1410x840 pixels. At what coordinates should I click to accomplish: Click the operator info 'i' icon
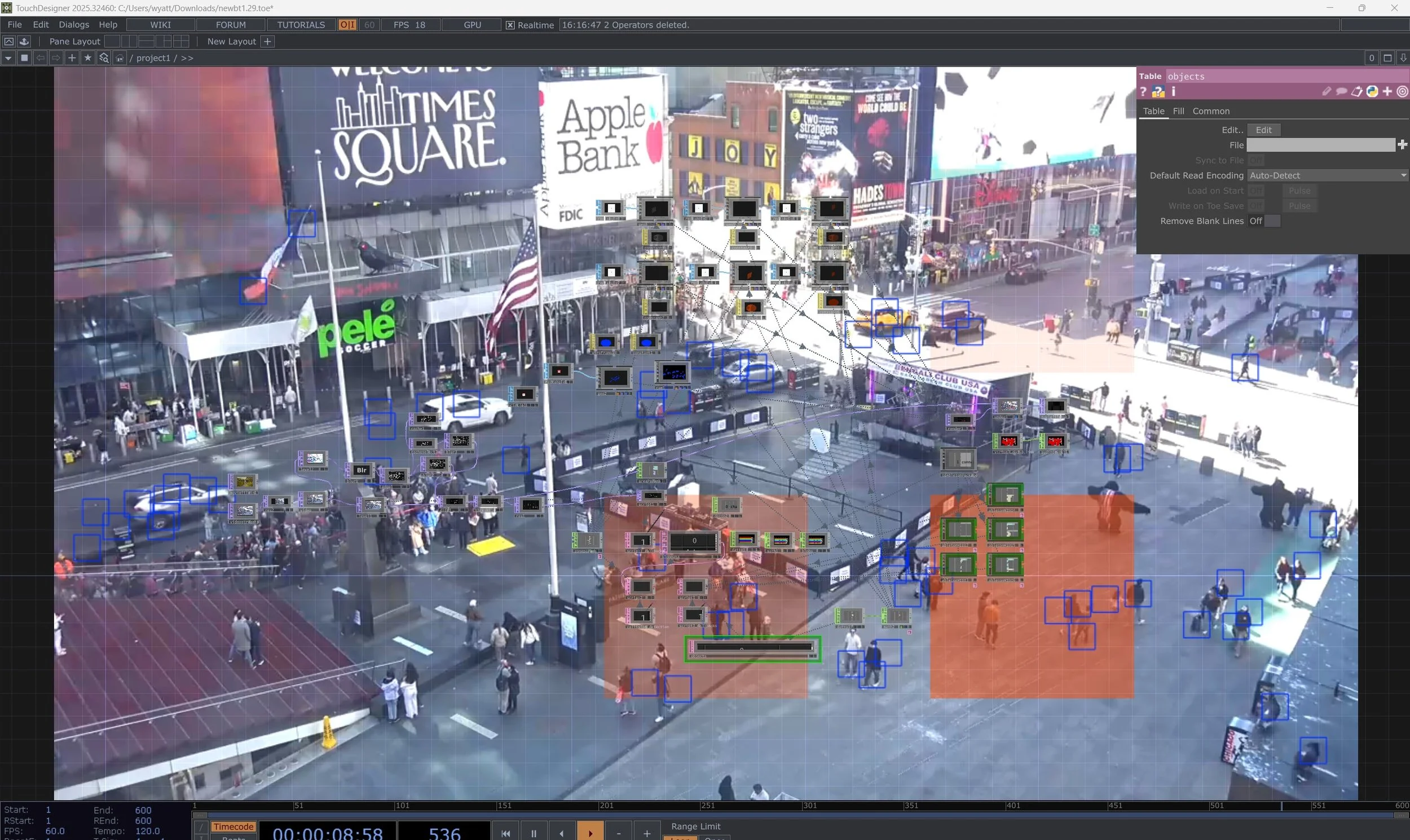coord(1173,92)
